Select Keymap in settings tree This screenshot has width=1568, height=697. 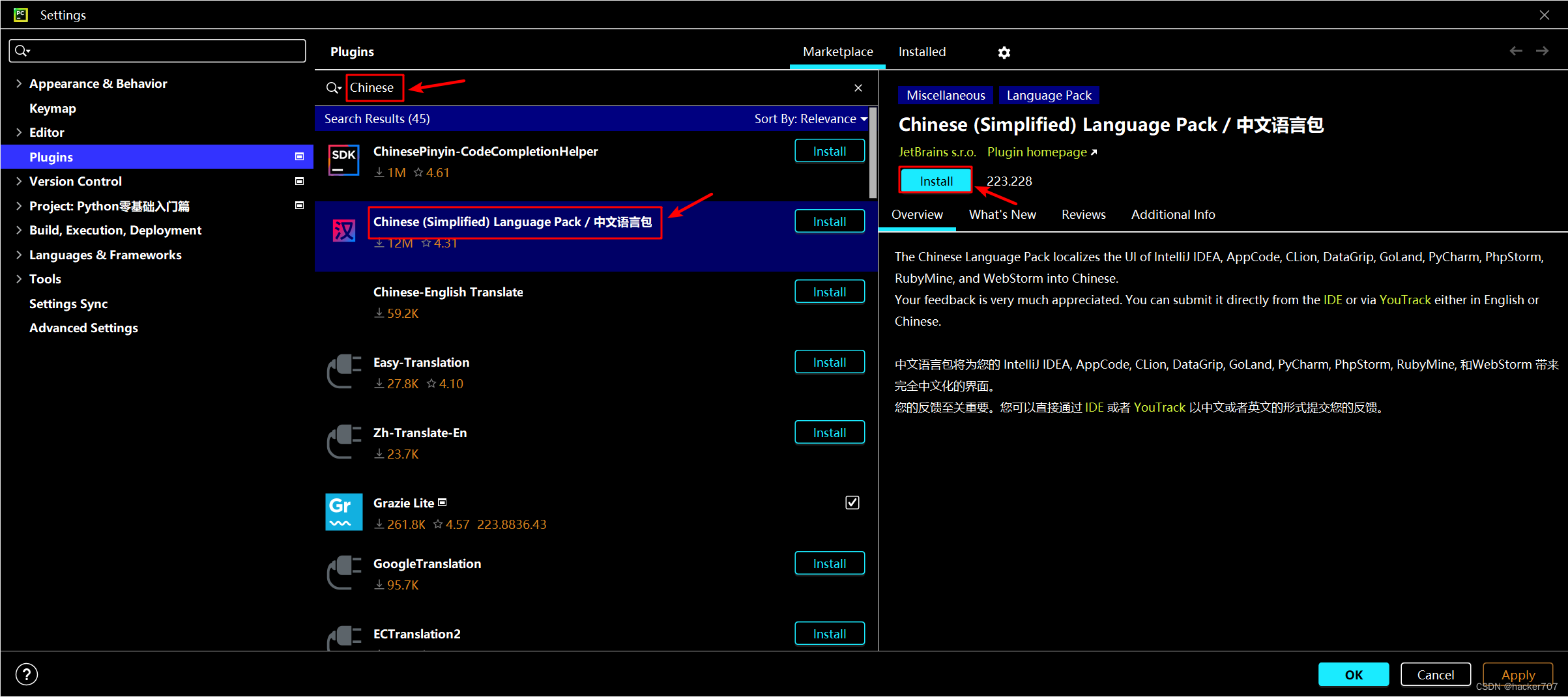tap(53, 108)
